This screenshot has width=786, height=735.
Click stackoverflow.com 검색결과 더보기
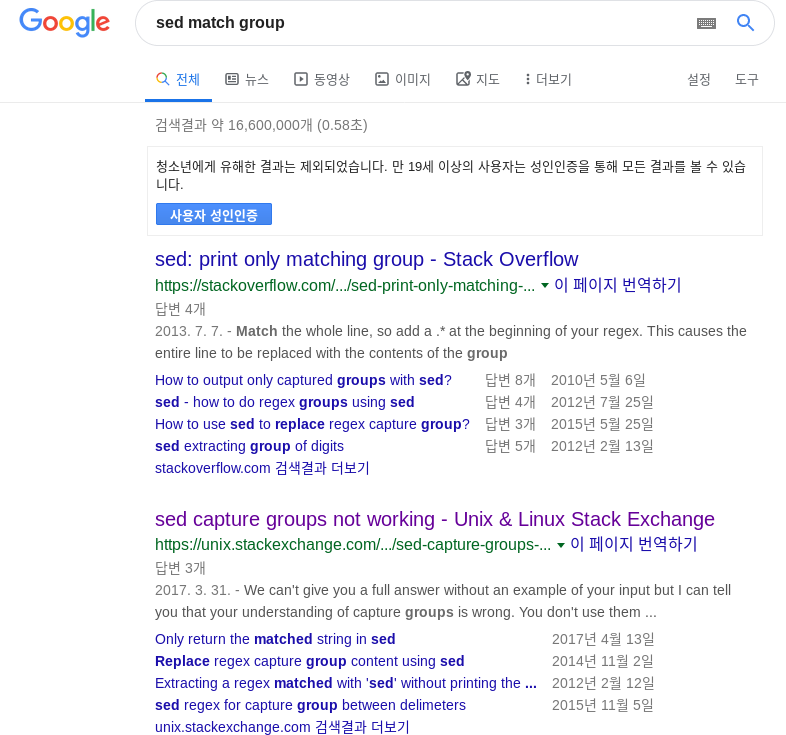pos(262,468)
